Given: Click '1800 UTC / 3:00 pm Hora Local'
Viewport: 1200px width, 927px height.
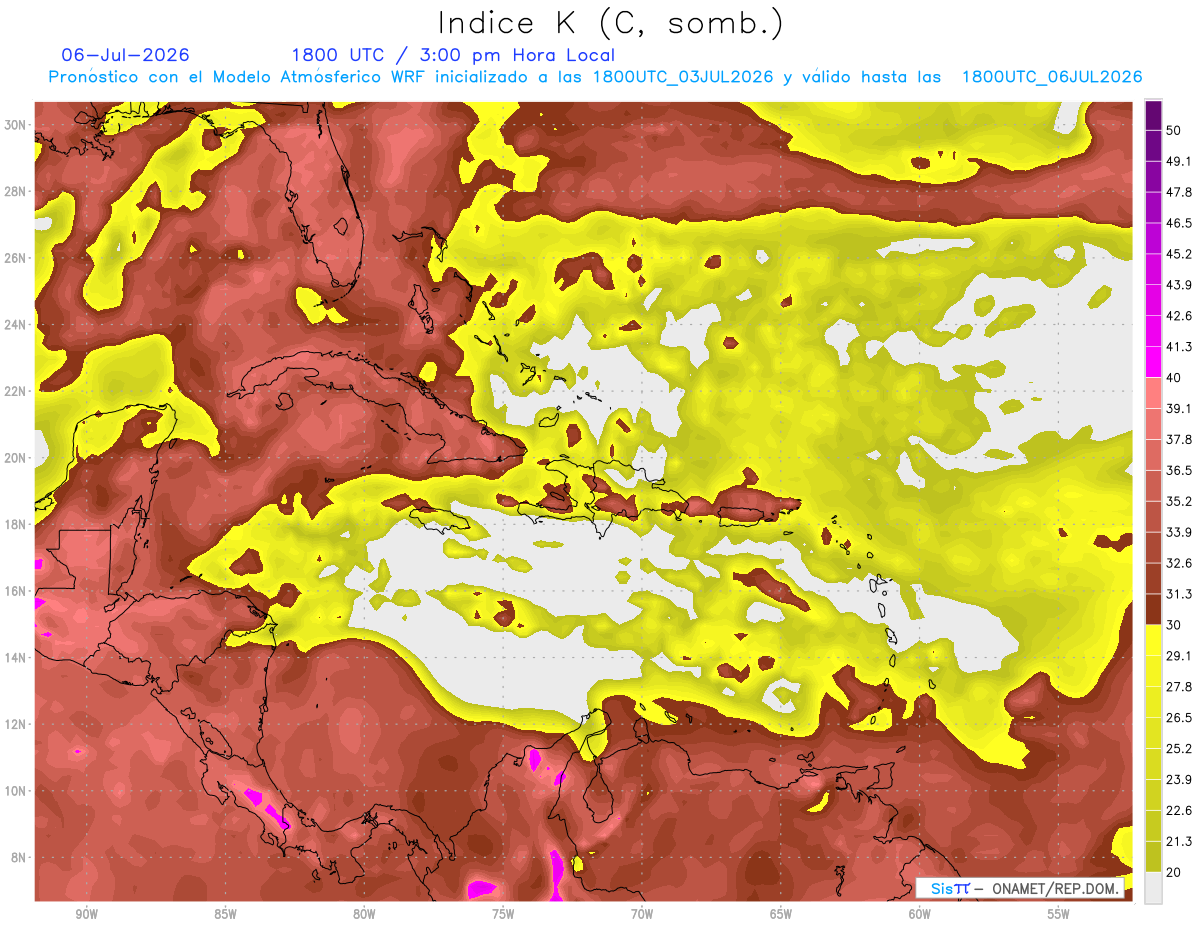Looking at the screenshot, I should 453,55.
